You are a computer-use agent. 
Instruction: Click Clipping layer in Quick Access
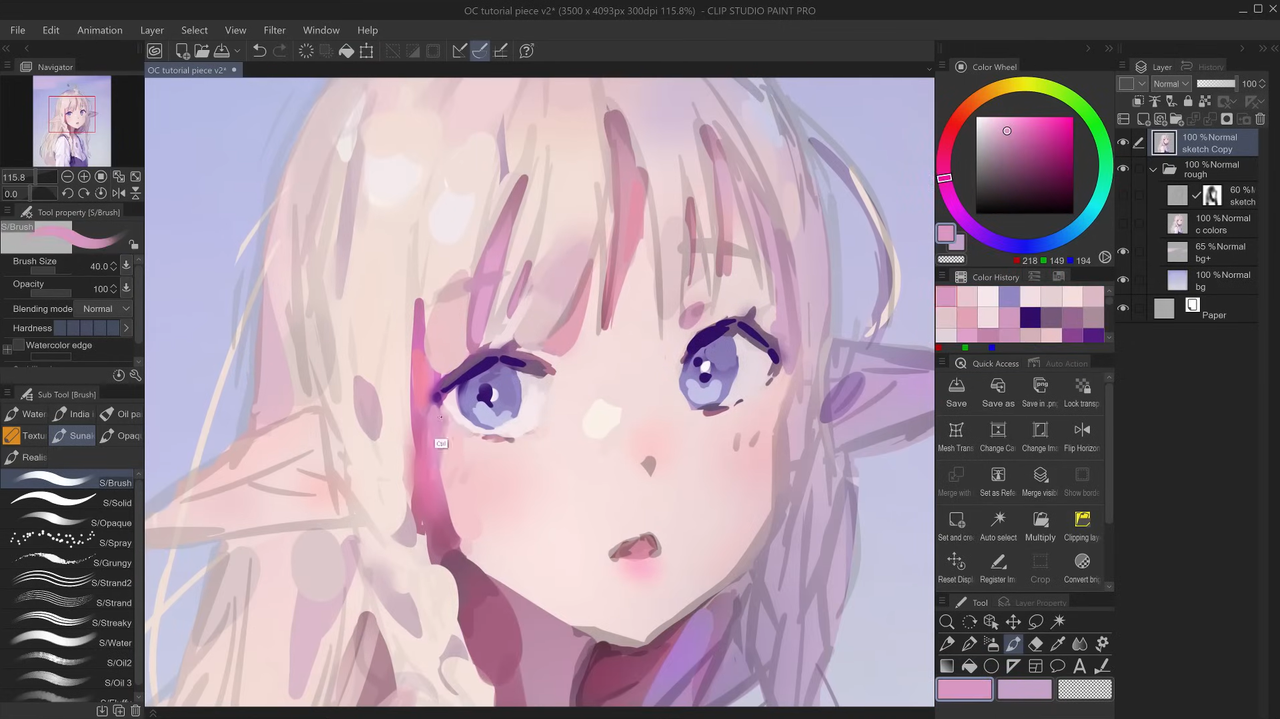tap(1082, 526)
